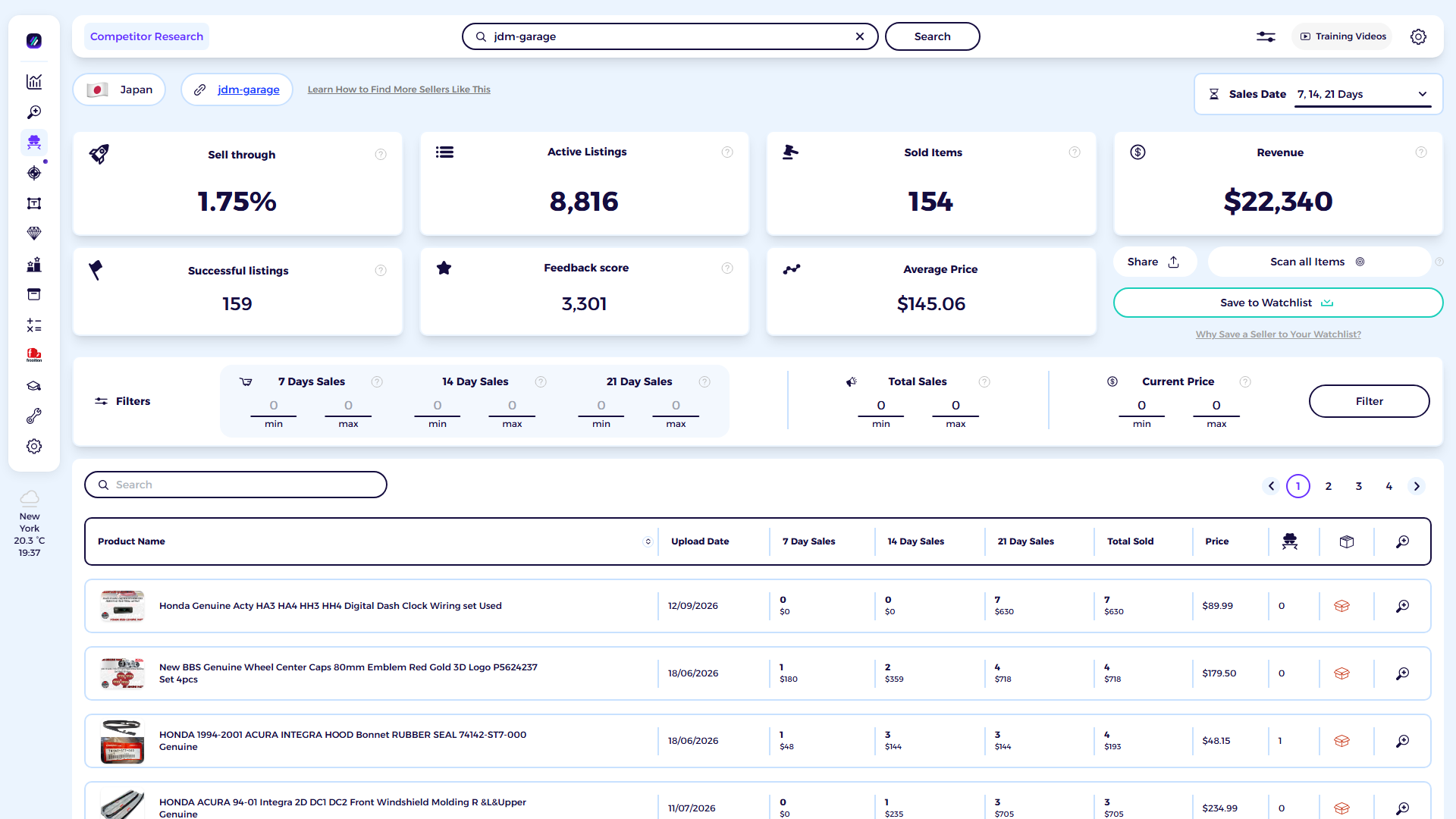Open Learn How to Find More Sellers link
This screenshot has width=1456, height=819.
399,89
